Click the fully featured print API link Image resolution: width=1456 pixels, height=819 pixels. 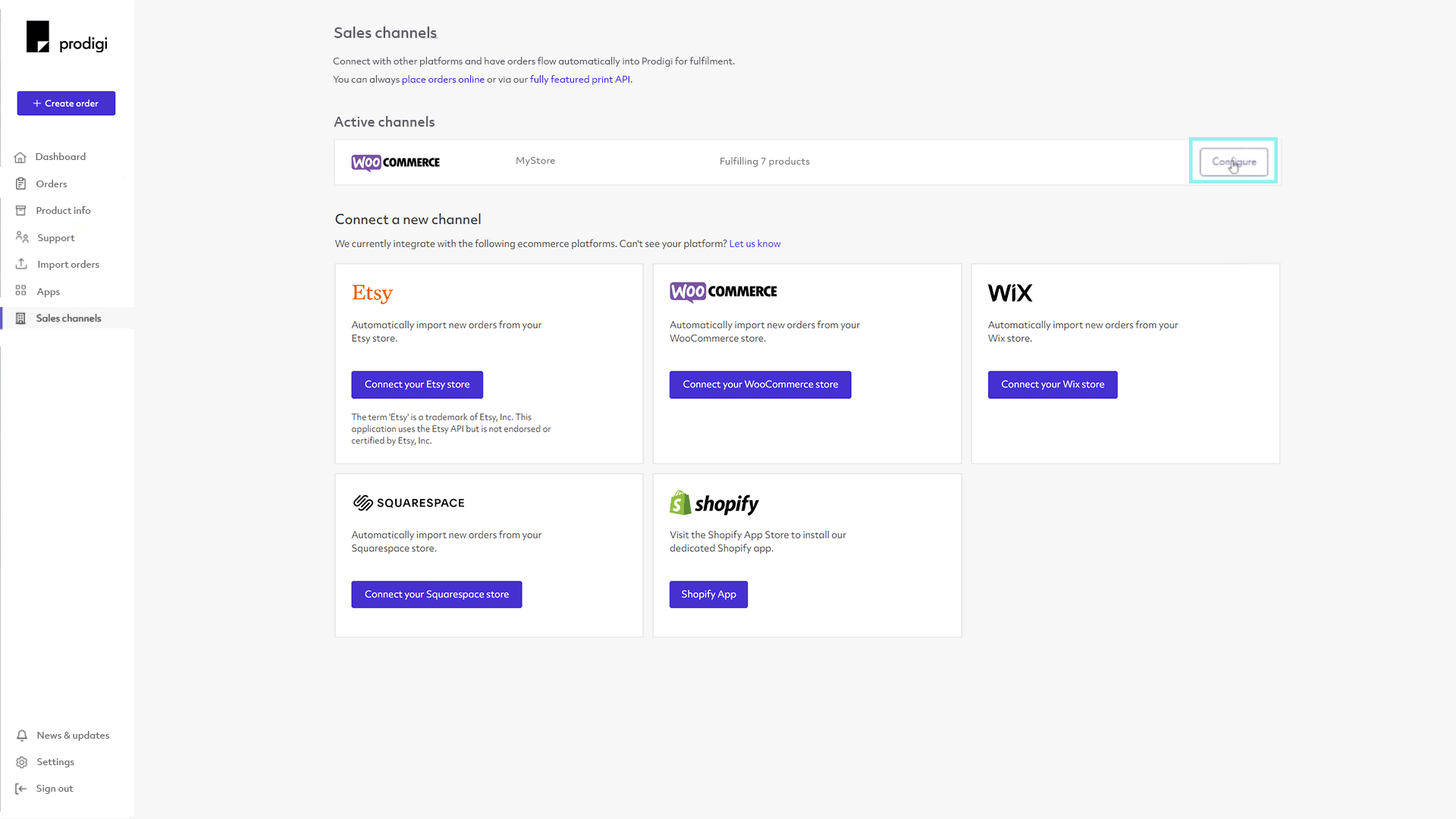click(x=579, y=79)
